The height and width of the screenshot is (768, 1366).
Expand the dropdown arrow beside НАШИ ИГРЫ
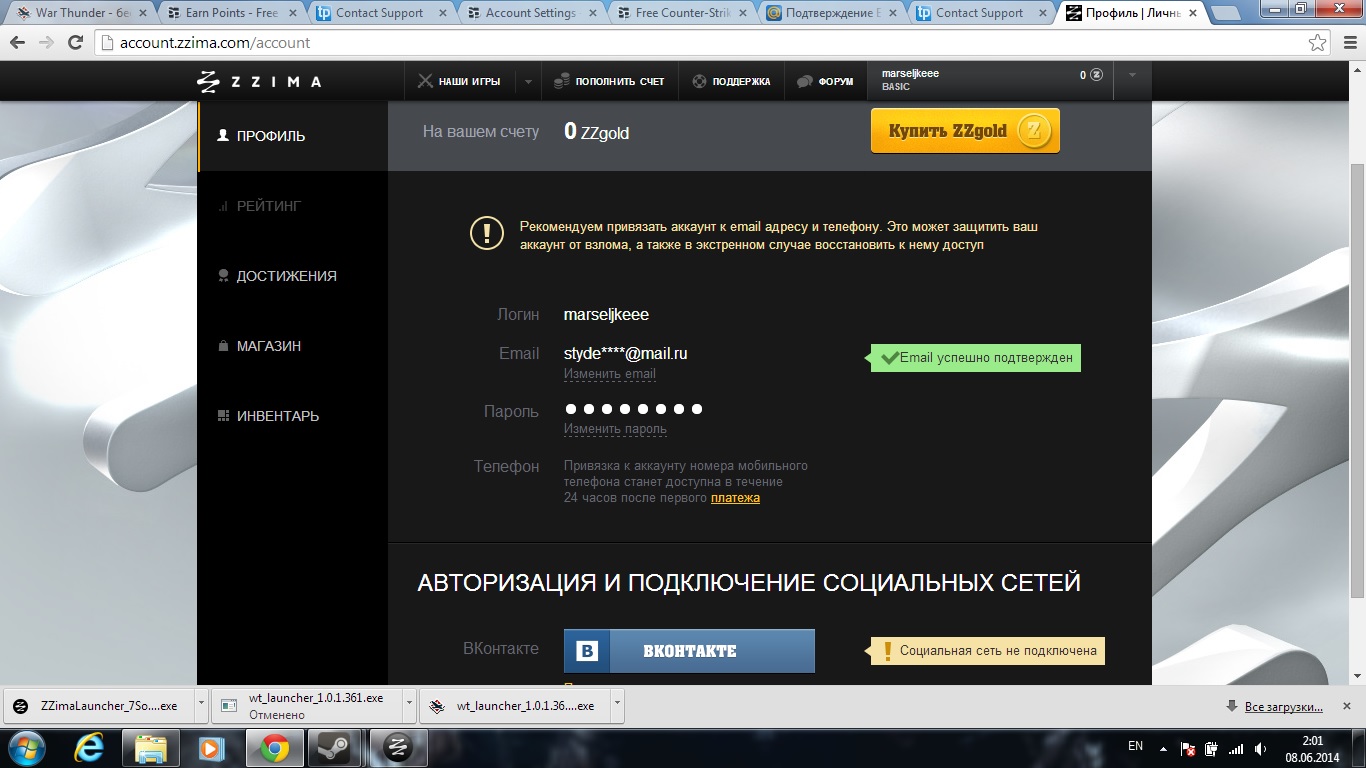(528, 81)
